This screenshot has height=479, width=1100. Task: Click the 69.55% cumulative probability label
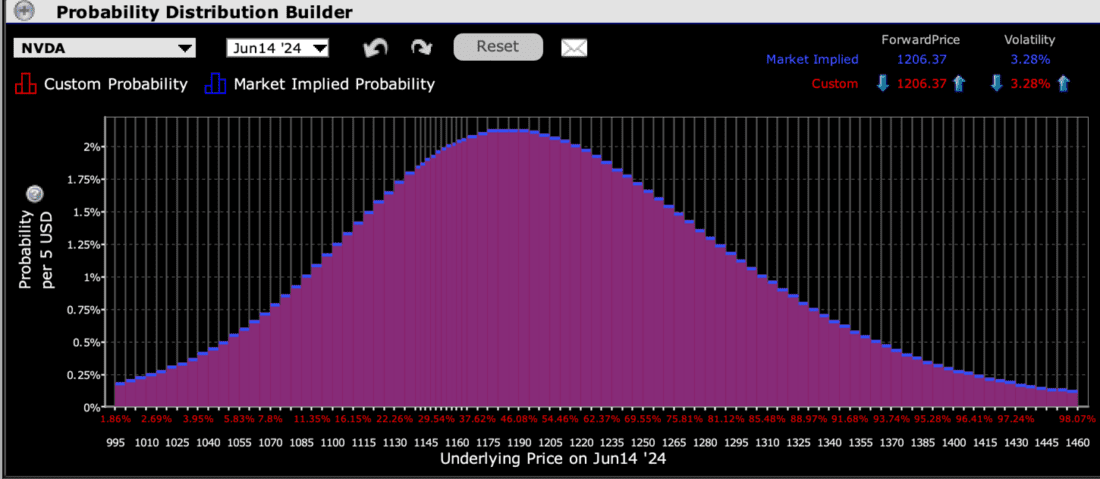[x=643, y=419]
